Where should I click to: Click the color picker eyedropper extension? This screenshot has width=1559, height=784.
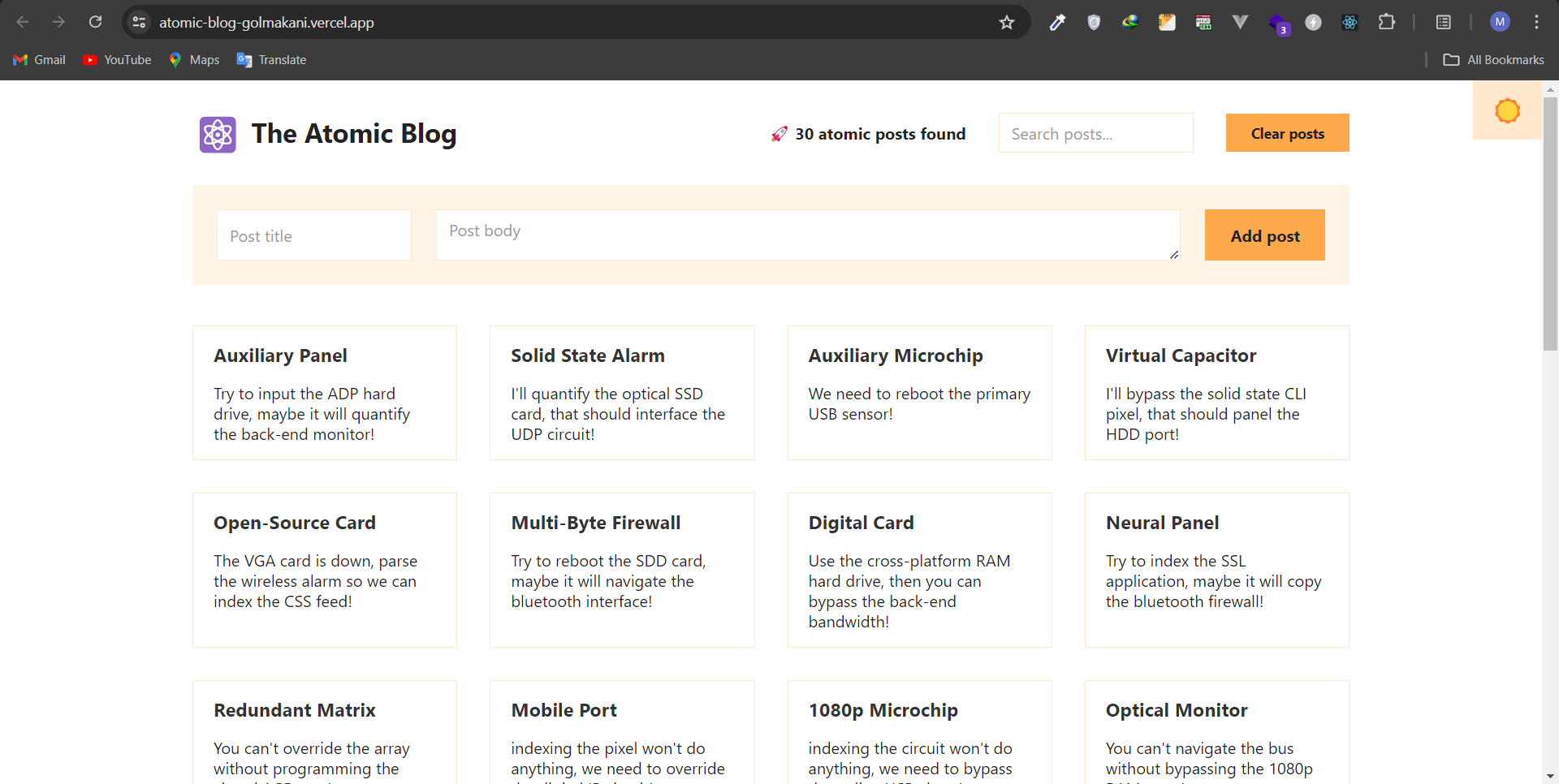(x=1057, y=23)
